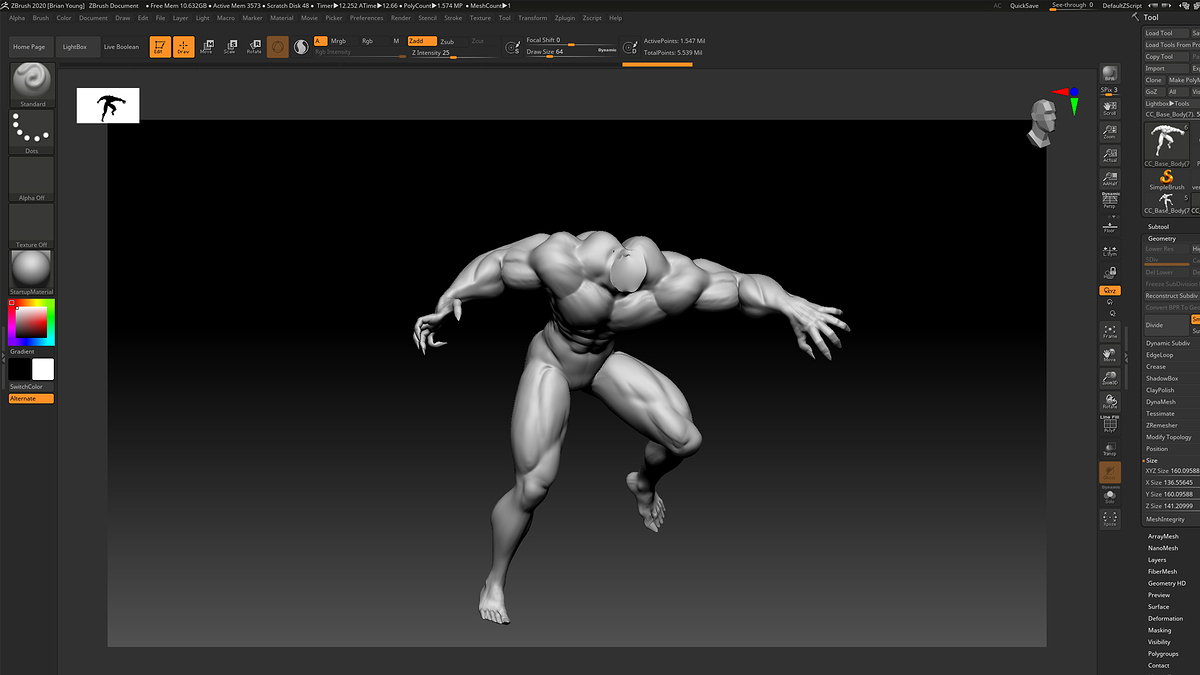The width and height of the screenshot is (1200, 675).
Task: Click the Live Boolean button
Action: (122, 47)
